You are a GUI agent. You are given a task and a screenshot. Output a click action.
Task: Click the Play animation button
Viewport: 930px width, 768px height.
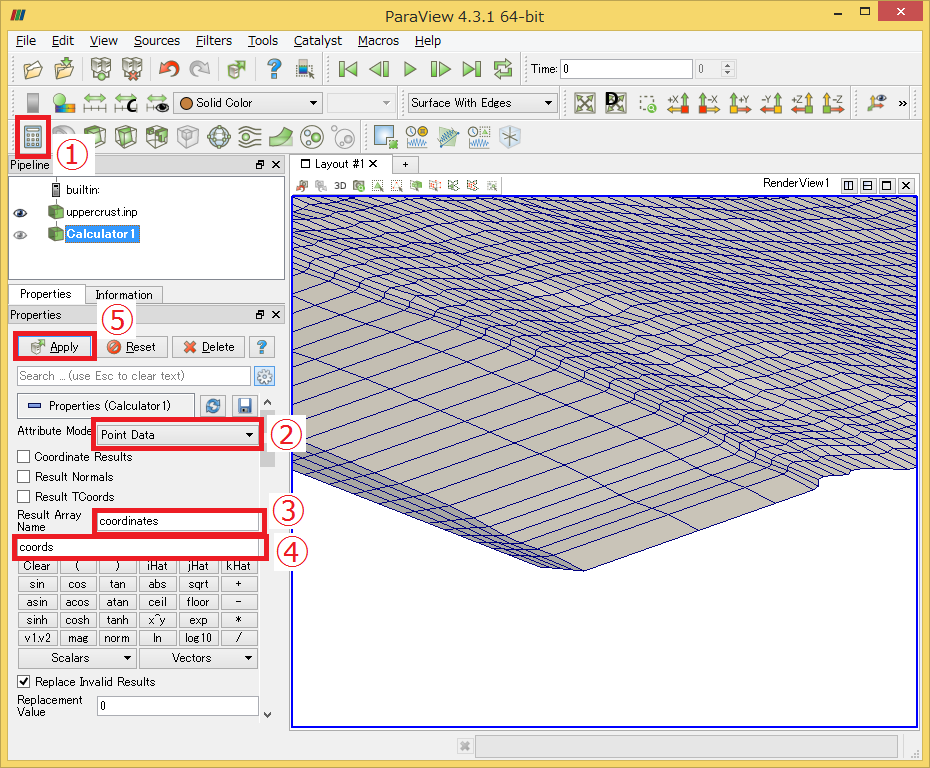[410, 69]
